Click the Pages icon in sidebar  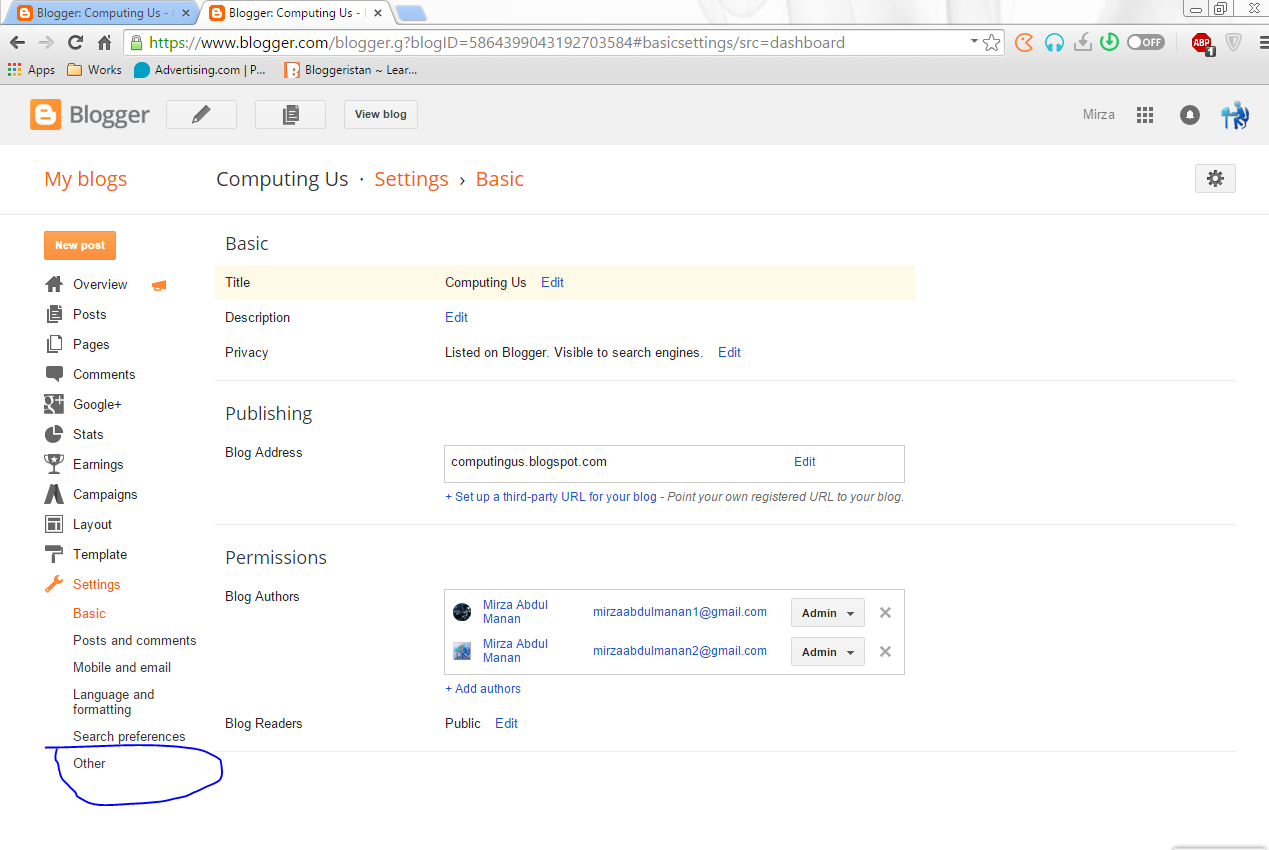click(x=54, y=344)
